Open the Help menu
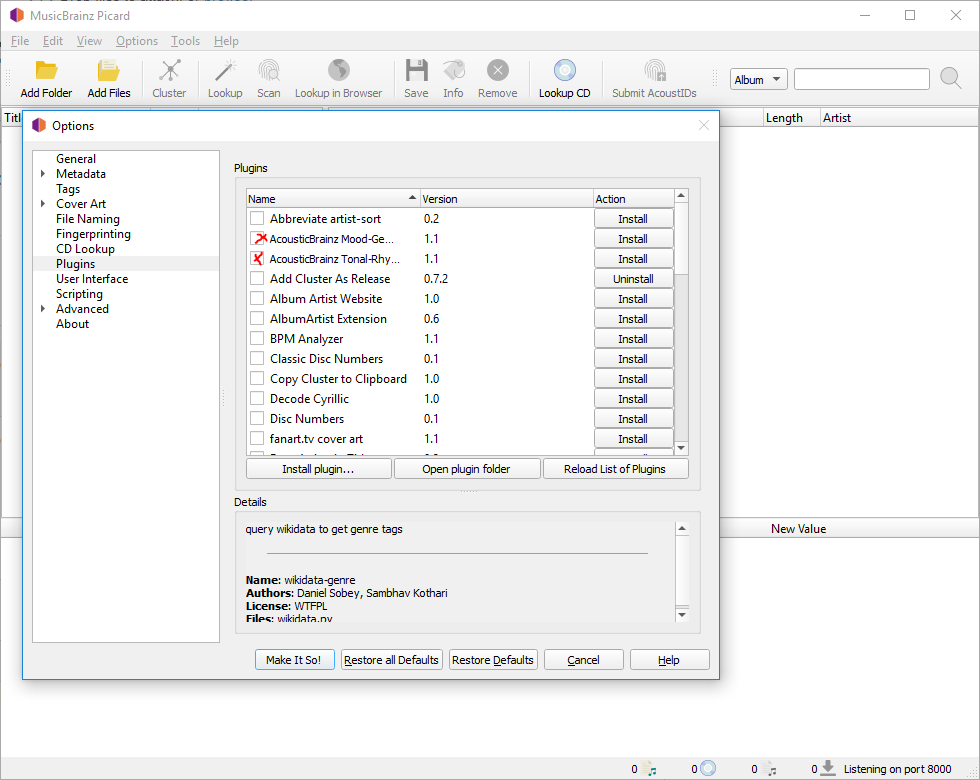The height and width of the screenshot is (780, 980). [226, 41]
